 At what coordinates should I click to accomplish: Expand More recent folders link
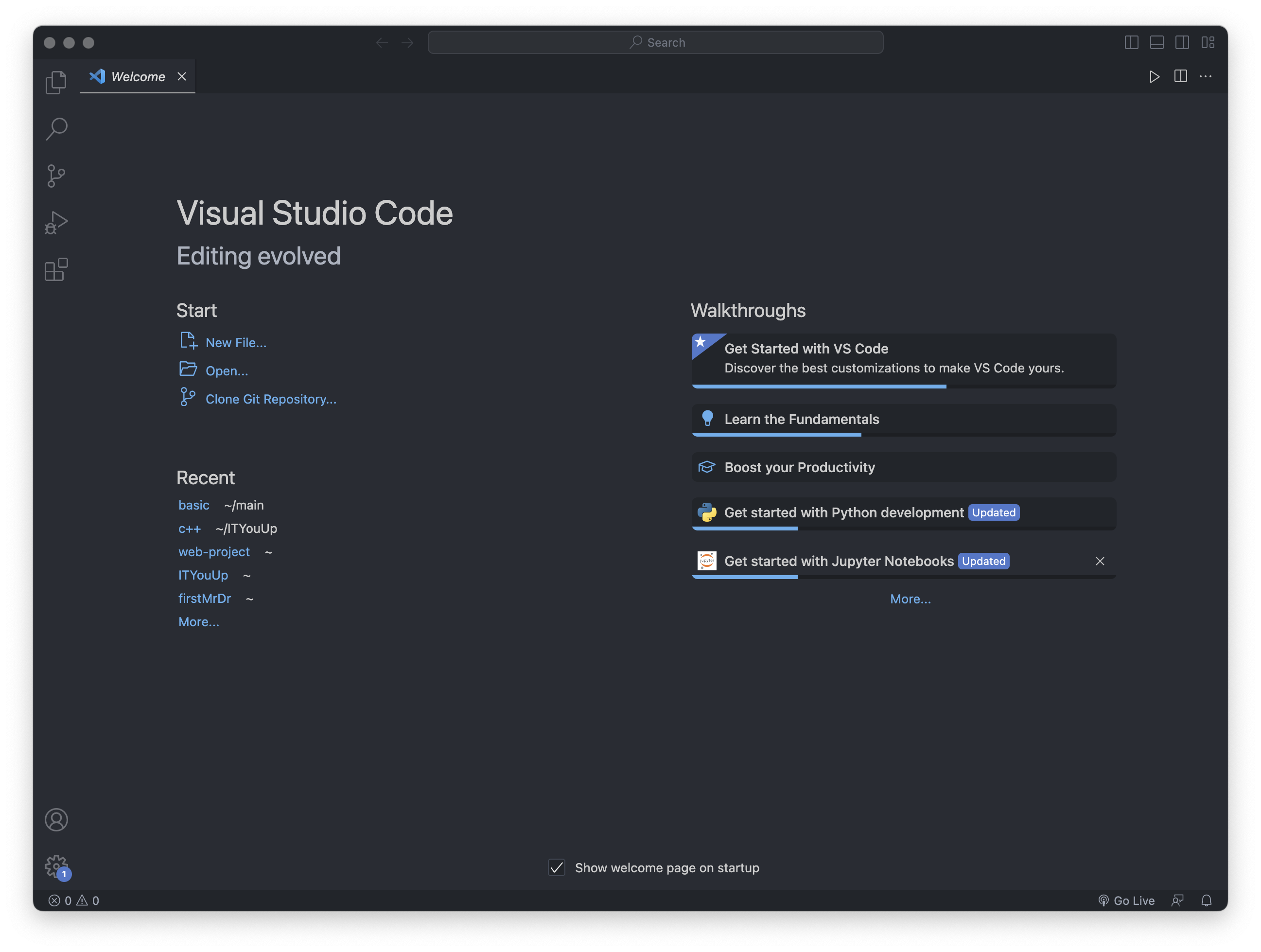click(x=198, y=622)
